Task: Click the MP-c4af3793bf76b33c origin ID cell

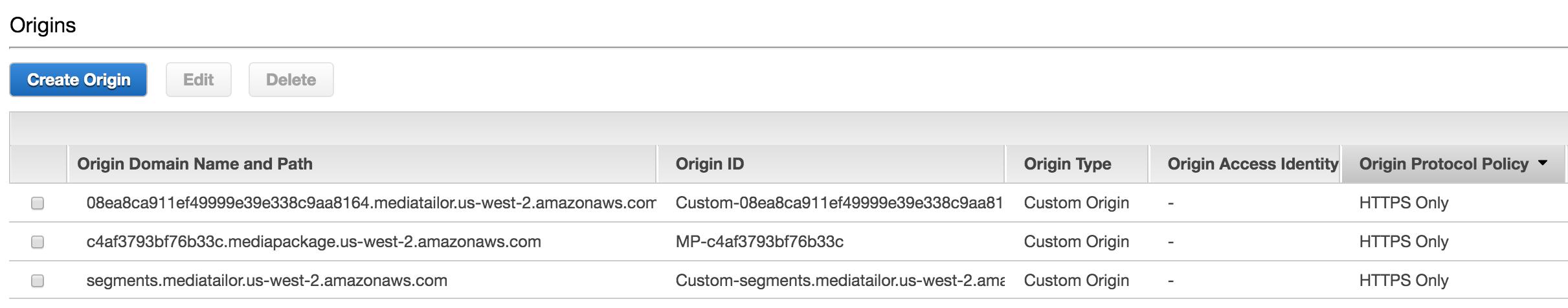Action: pyautogui.click(x=759, y=242)
